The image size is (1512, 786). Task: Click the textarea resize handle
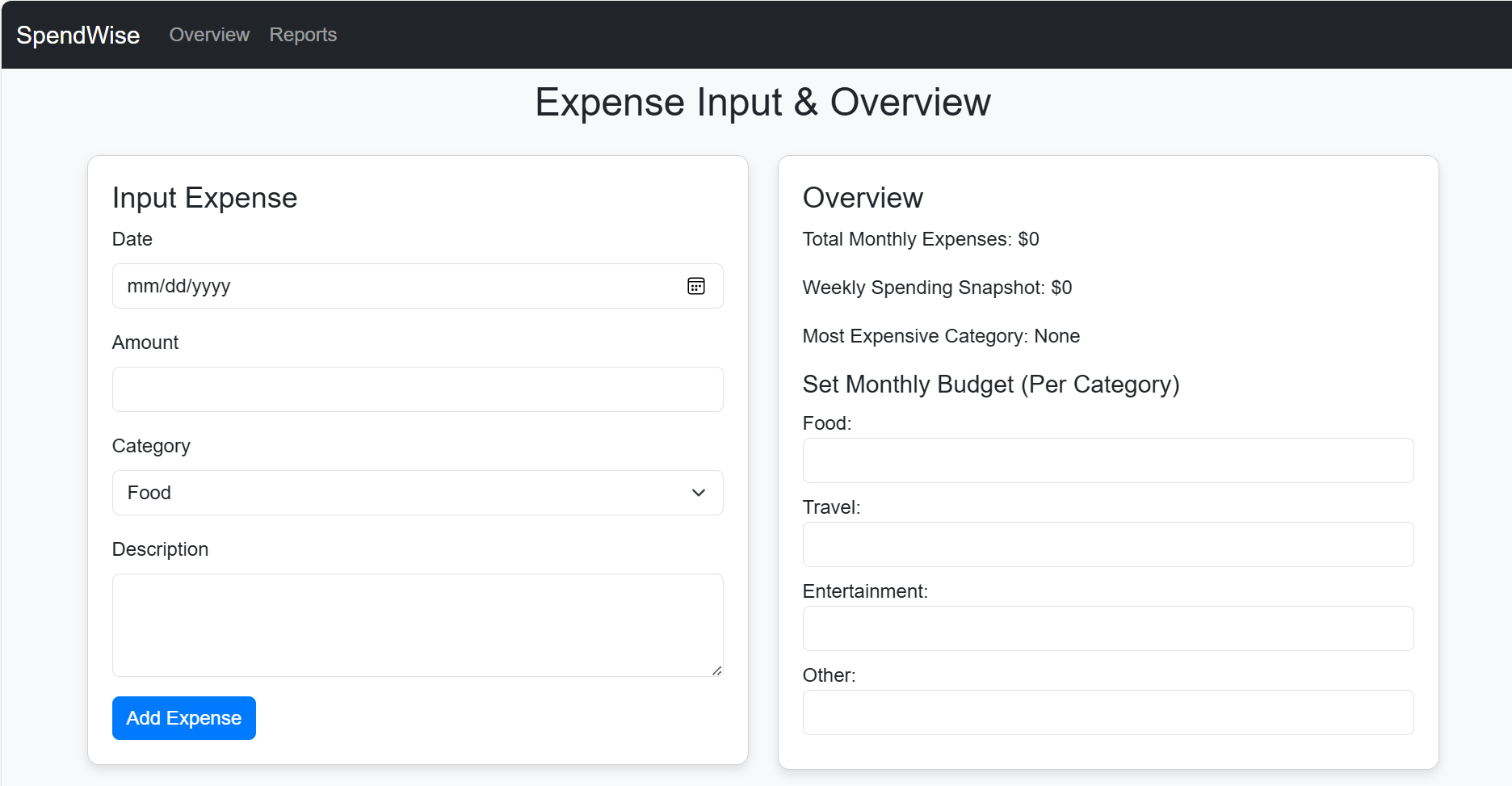click(x=716, y=670)
